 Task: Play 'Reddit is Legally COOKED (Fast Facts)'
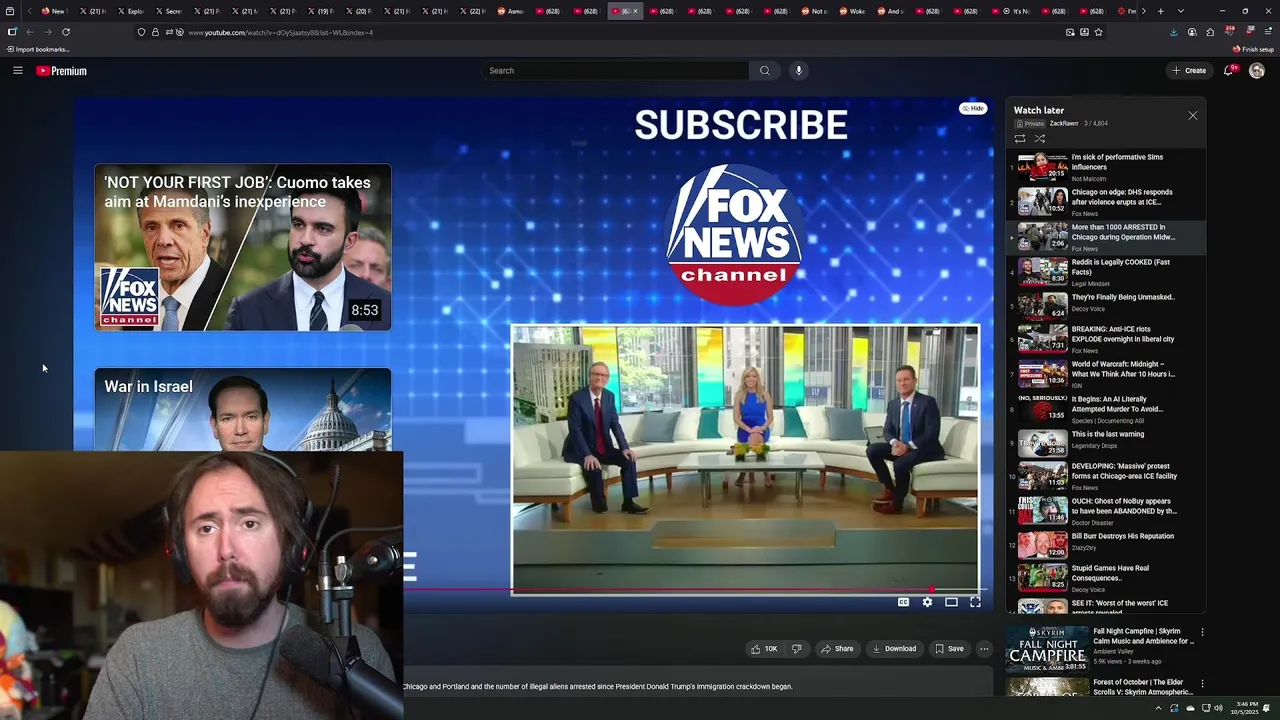1105,272
